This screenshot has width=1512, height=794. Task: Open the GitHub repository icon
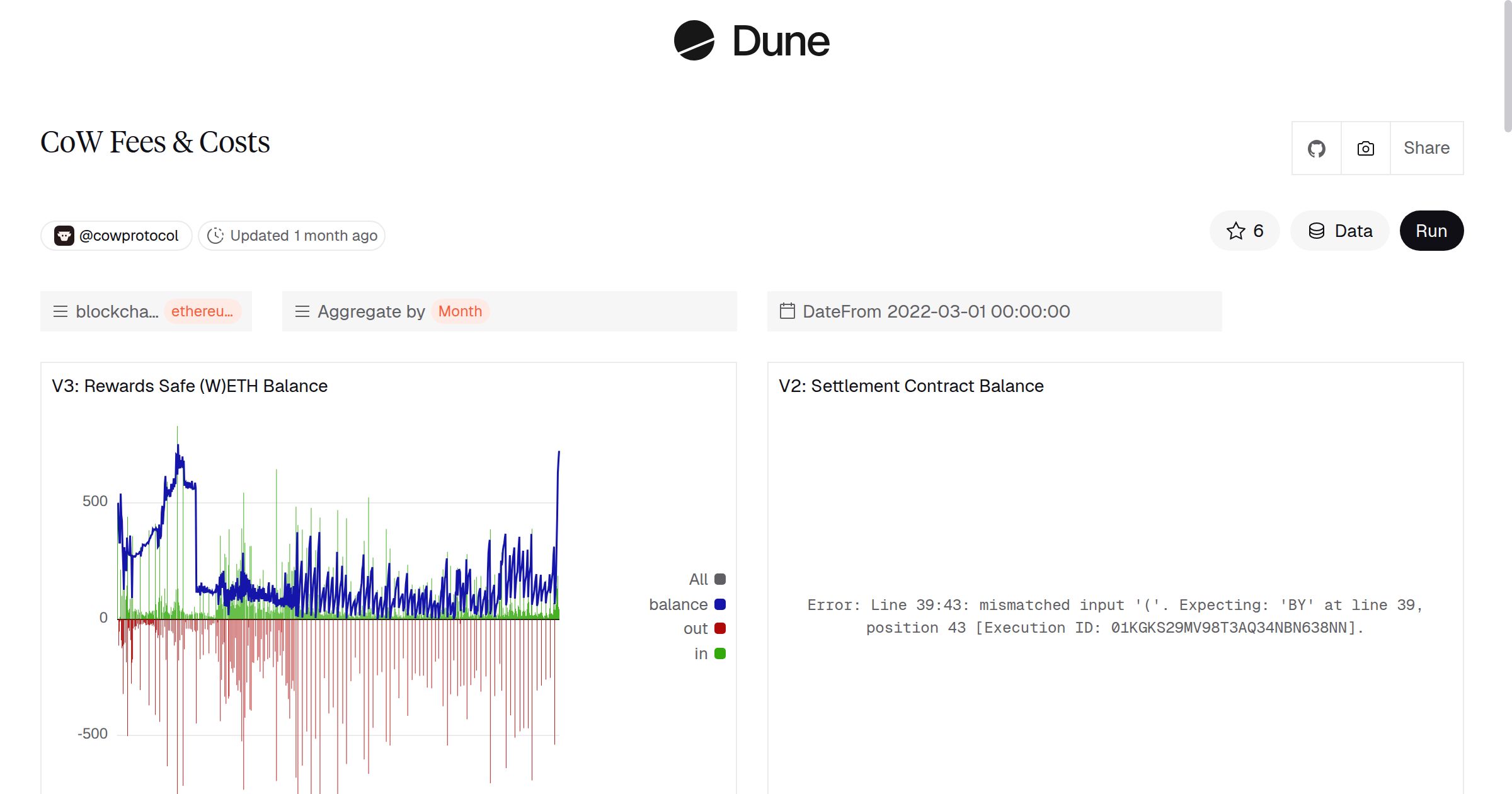1317,147
